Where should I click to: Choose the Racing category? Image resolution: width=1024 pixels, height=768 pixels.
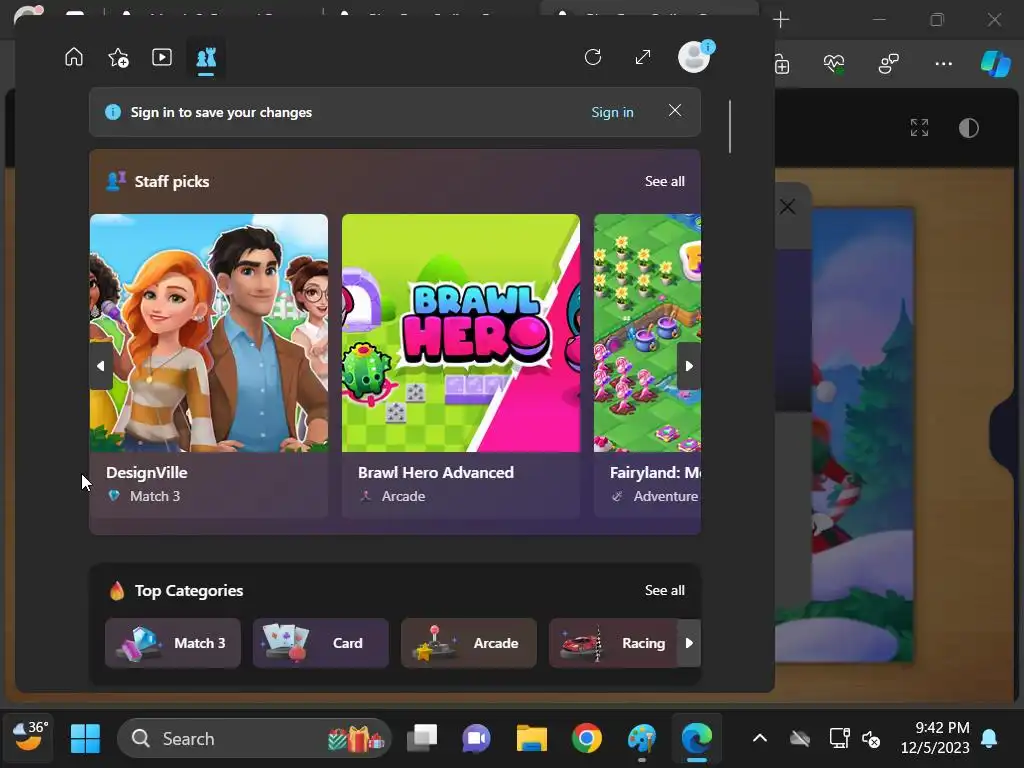pos(614,643)
